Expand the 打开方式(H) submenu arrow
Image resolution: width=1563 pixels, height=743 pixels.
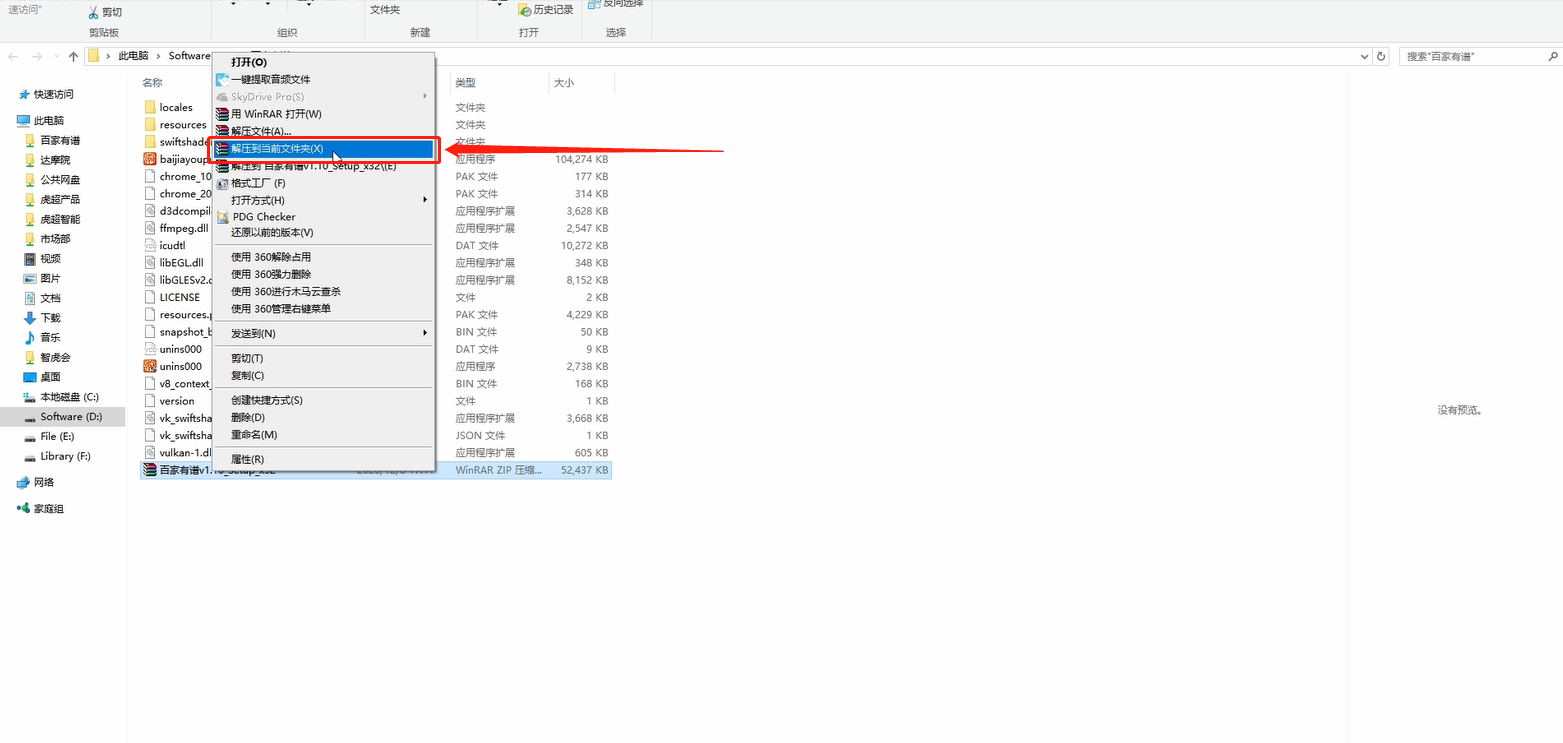[425, 200]
